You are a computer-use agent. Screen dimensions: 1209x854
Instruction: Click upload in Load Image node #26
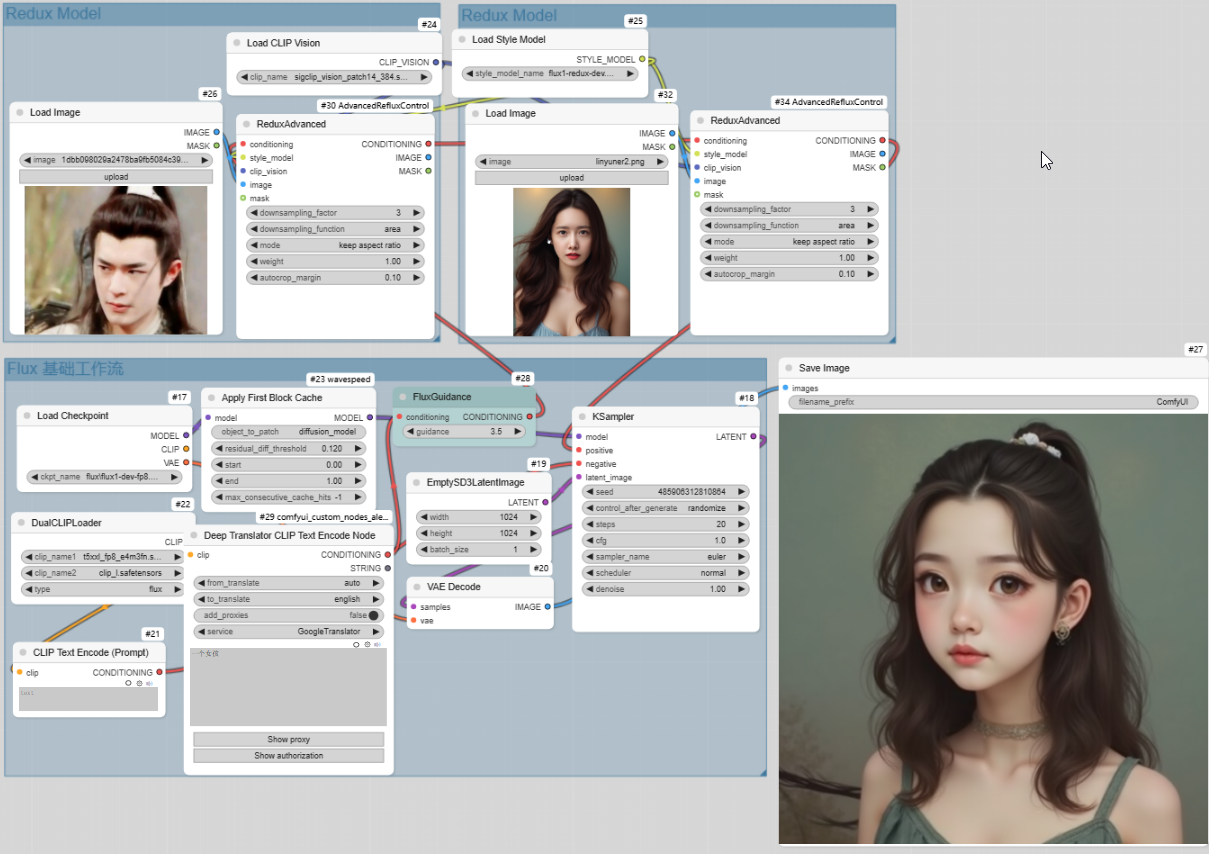coord(116,177)
